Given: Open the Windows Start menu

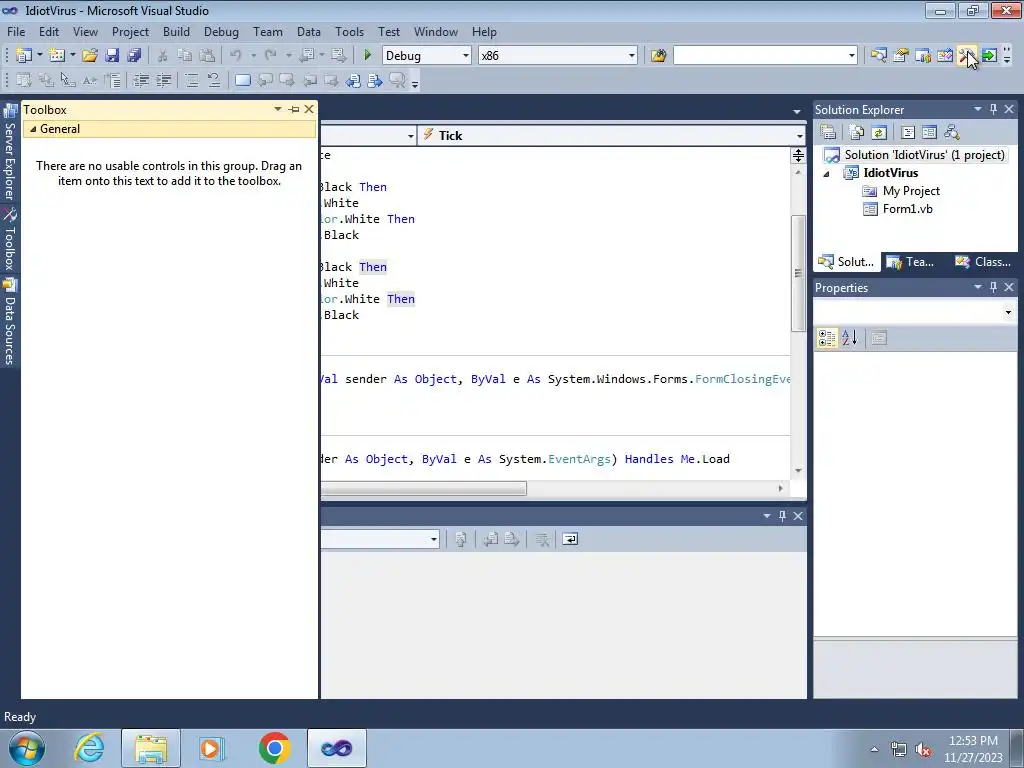Looking at the screenshot, I should point(27,748).
